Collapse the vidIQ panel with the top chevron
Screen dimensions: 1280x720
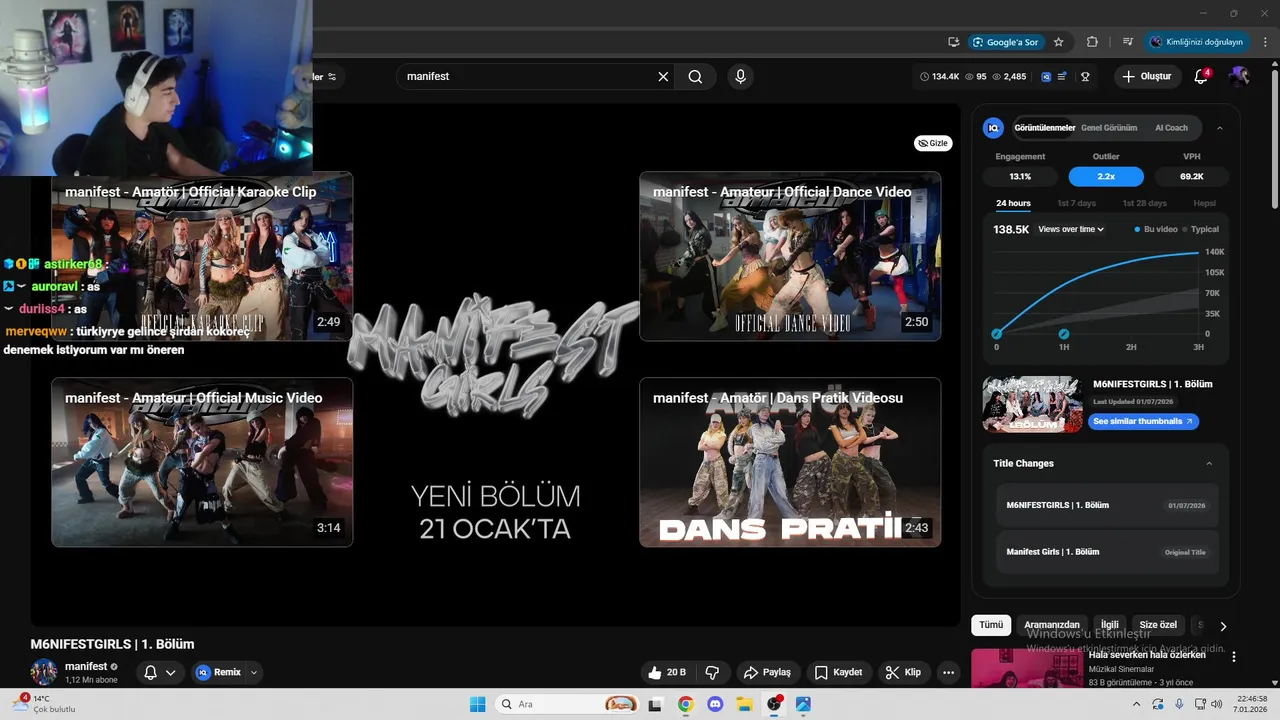click(1219, 128)
